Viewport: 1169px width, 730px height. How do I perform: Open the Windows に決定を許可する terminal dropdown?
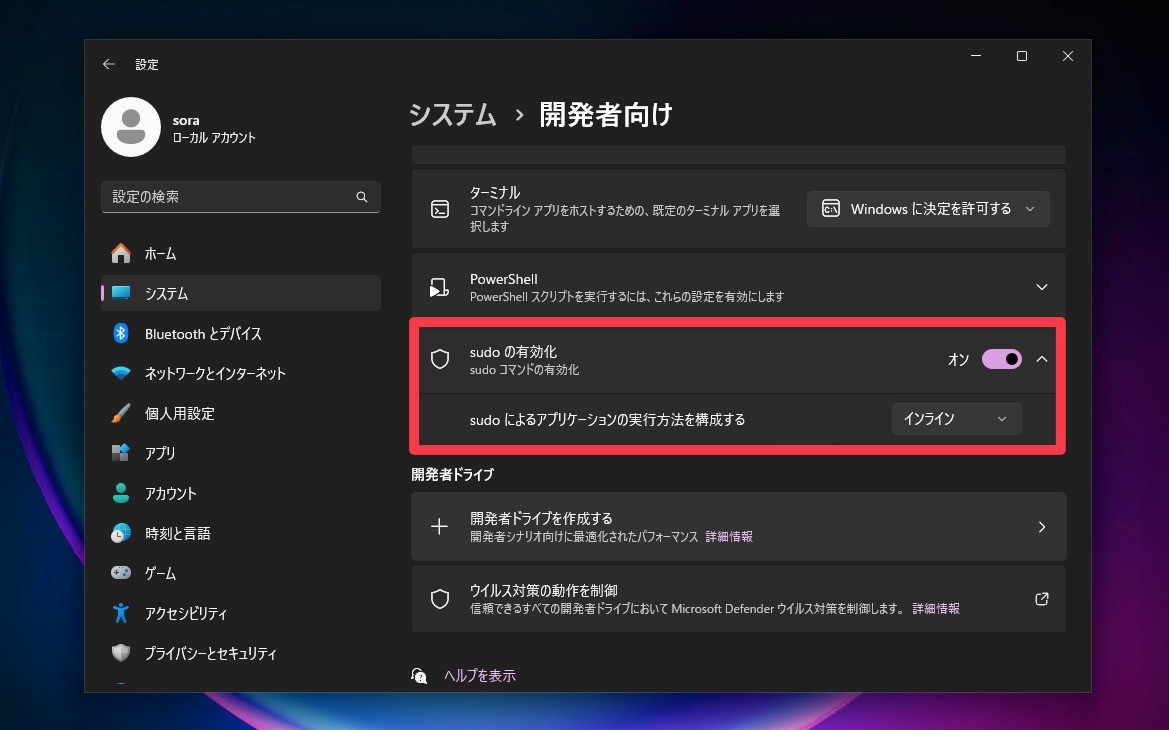tap(927, 209)
